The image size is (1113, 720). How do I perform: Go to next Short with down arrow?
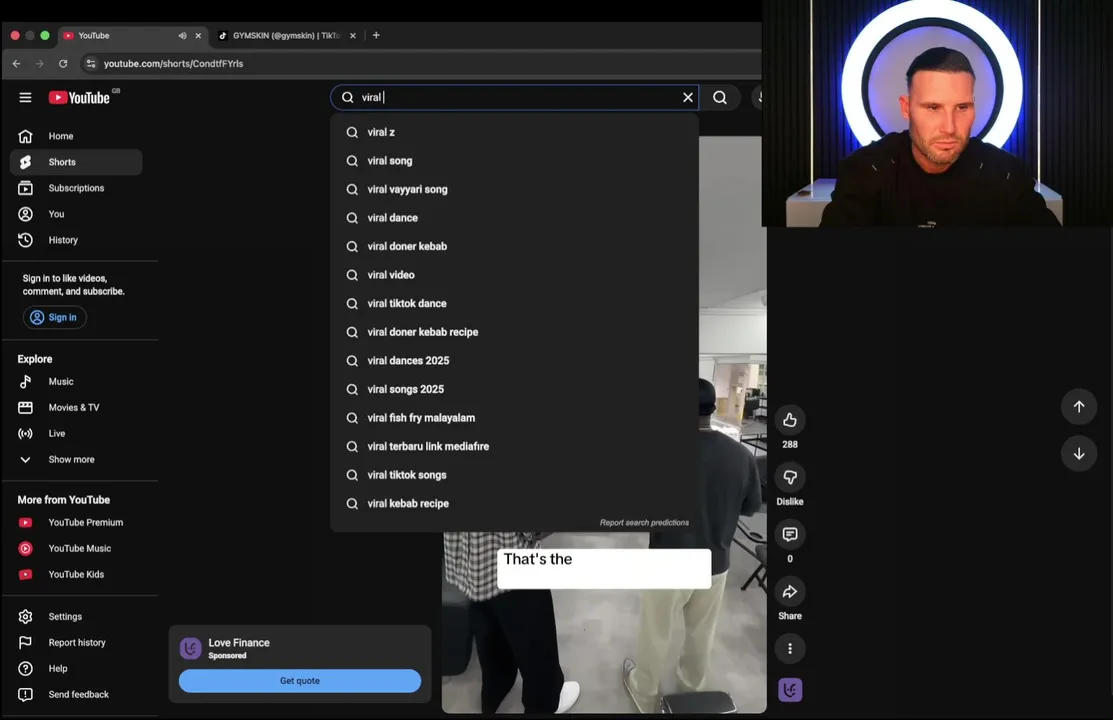1078,453
